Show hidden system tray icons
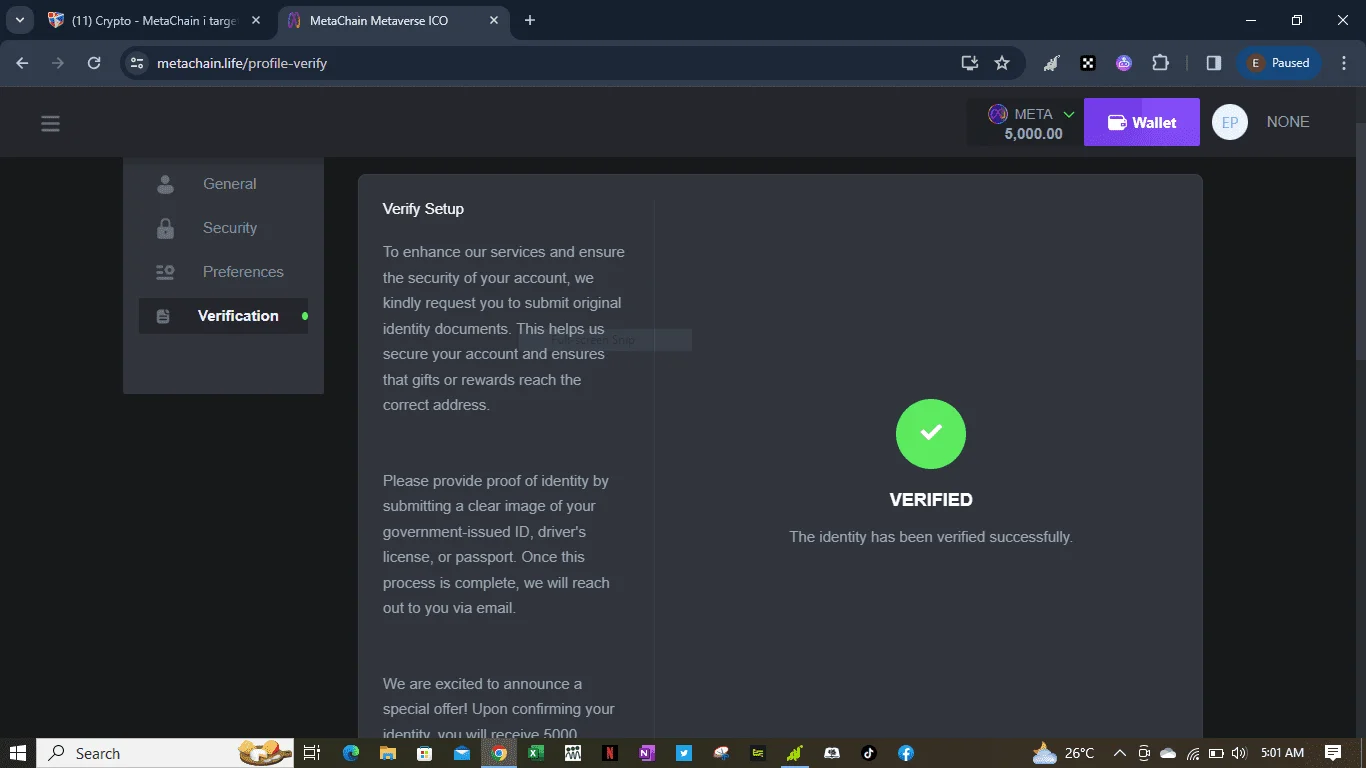This screenshot has height=768, width=1366. click(1119, 753)
